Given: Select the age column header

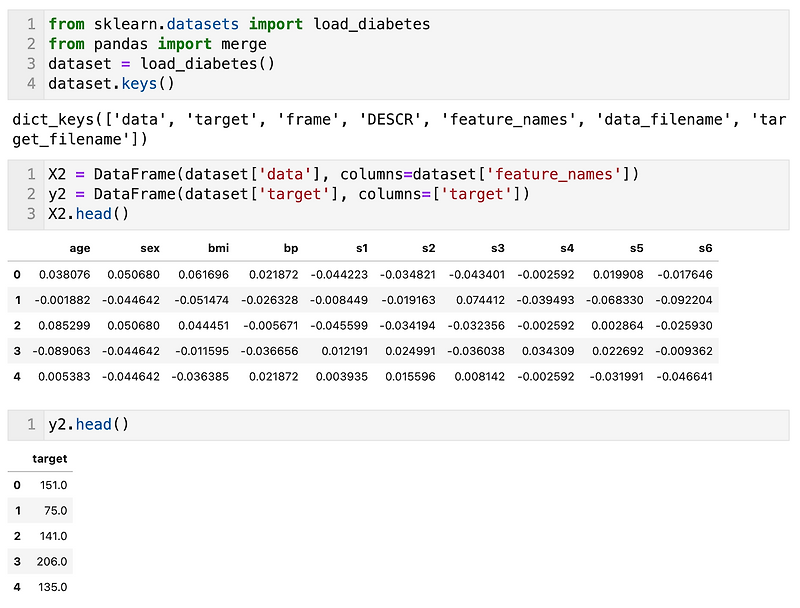Looking at the screenshot, I should [x=79, y=248].
